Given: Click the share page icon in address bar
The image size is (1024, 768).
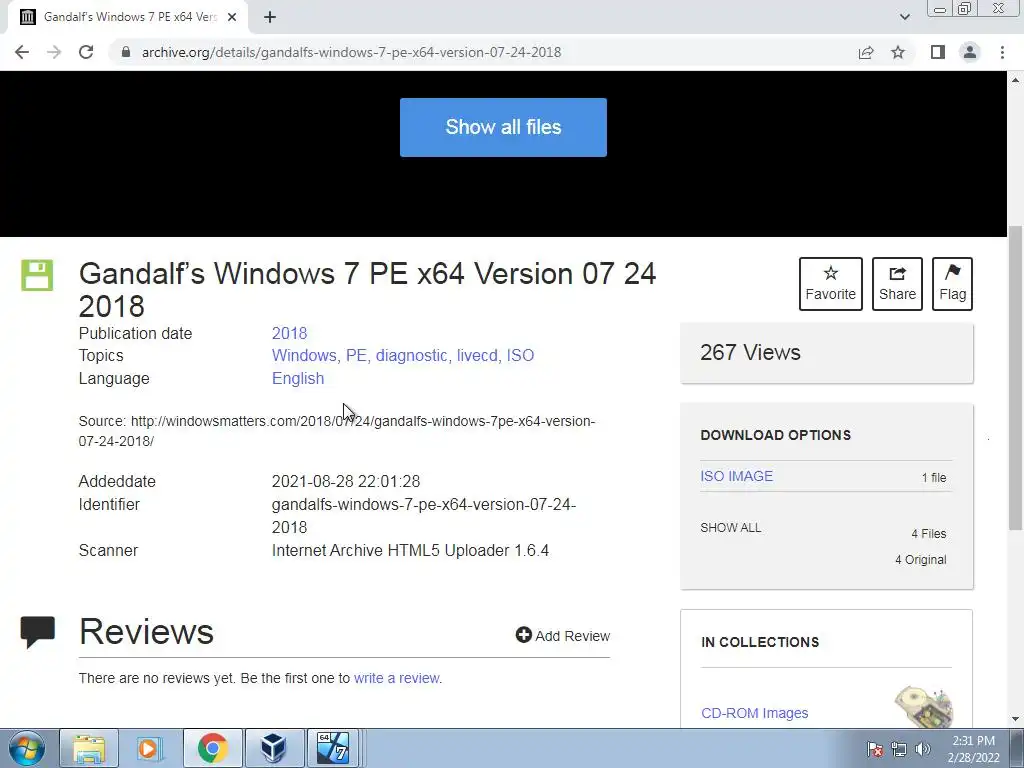Looking at the screenshot, I should coord(866,52).
